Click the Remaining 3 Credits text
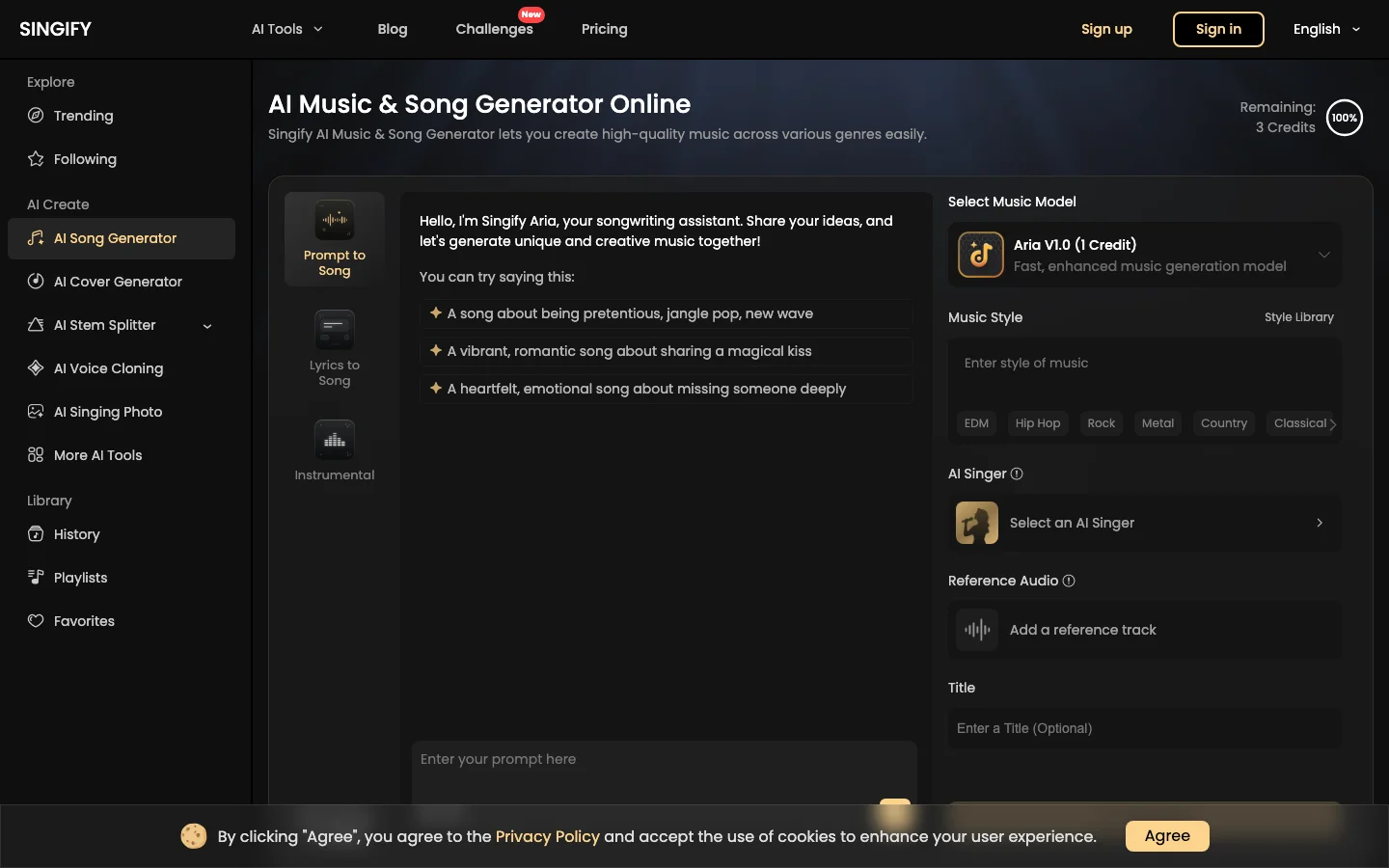 pos(1277,118)
